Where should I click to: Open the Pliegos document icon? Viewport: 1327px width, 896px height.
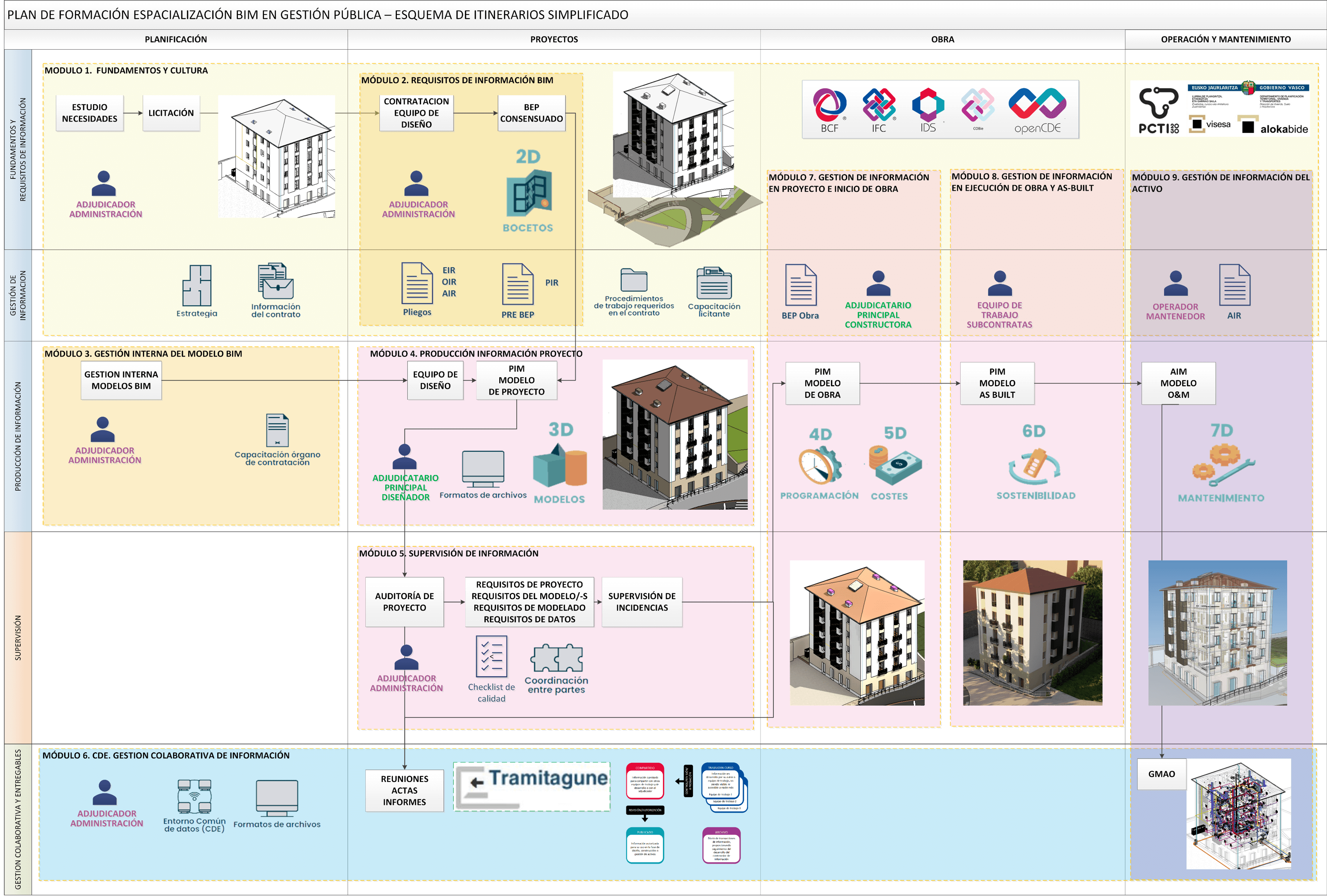(x=417, y=283)
